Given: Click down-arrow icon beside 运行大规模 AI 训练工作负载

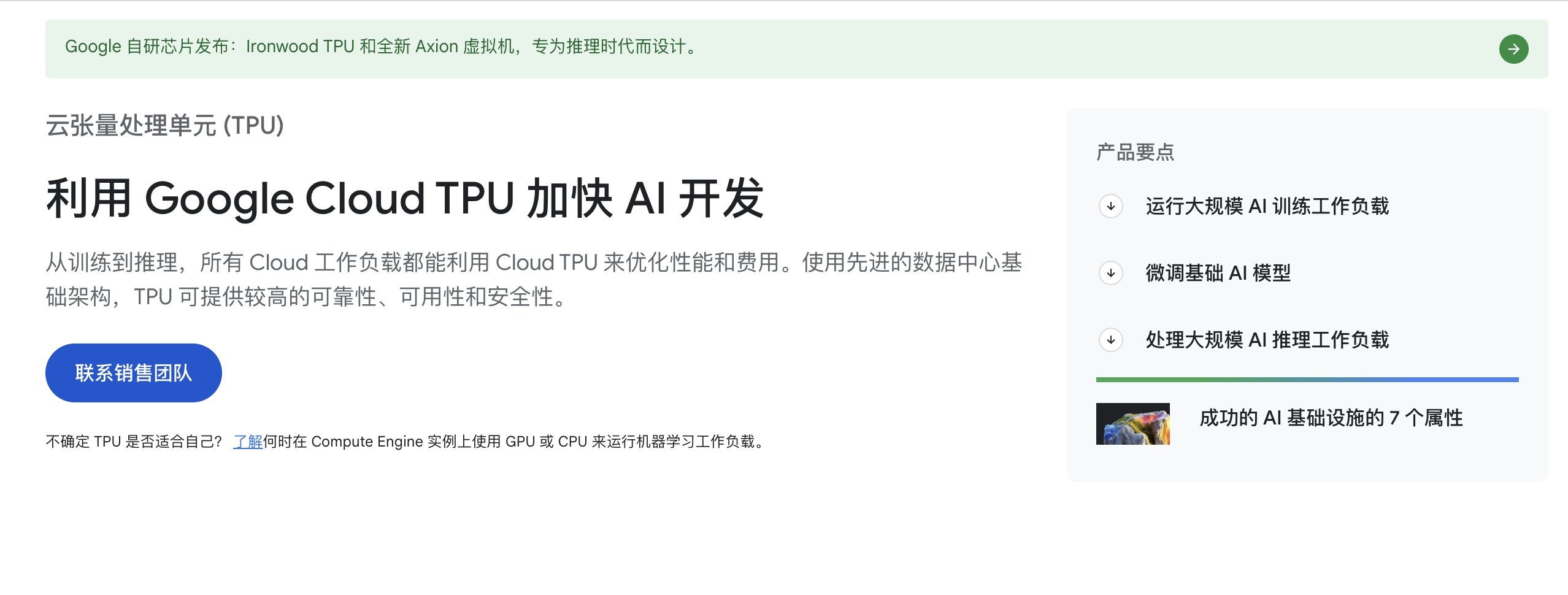Looking at the screenshot, I should (1110, 206).
